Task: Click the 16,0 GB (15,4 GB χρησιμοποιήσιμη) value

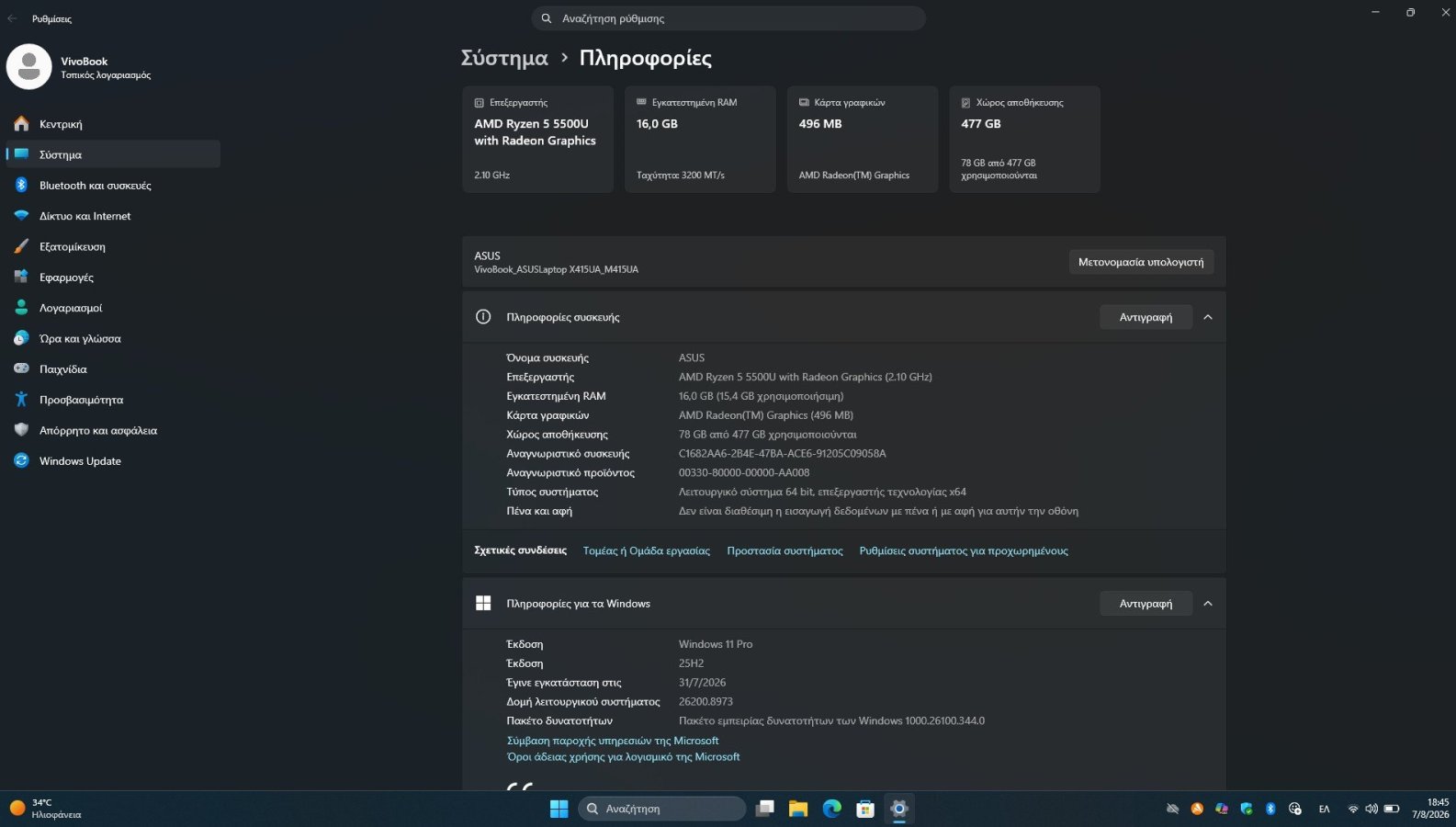Action: click(x=761, y=396)
